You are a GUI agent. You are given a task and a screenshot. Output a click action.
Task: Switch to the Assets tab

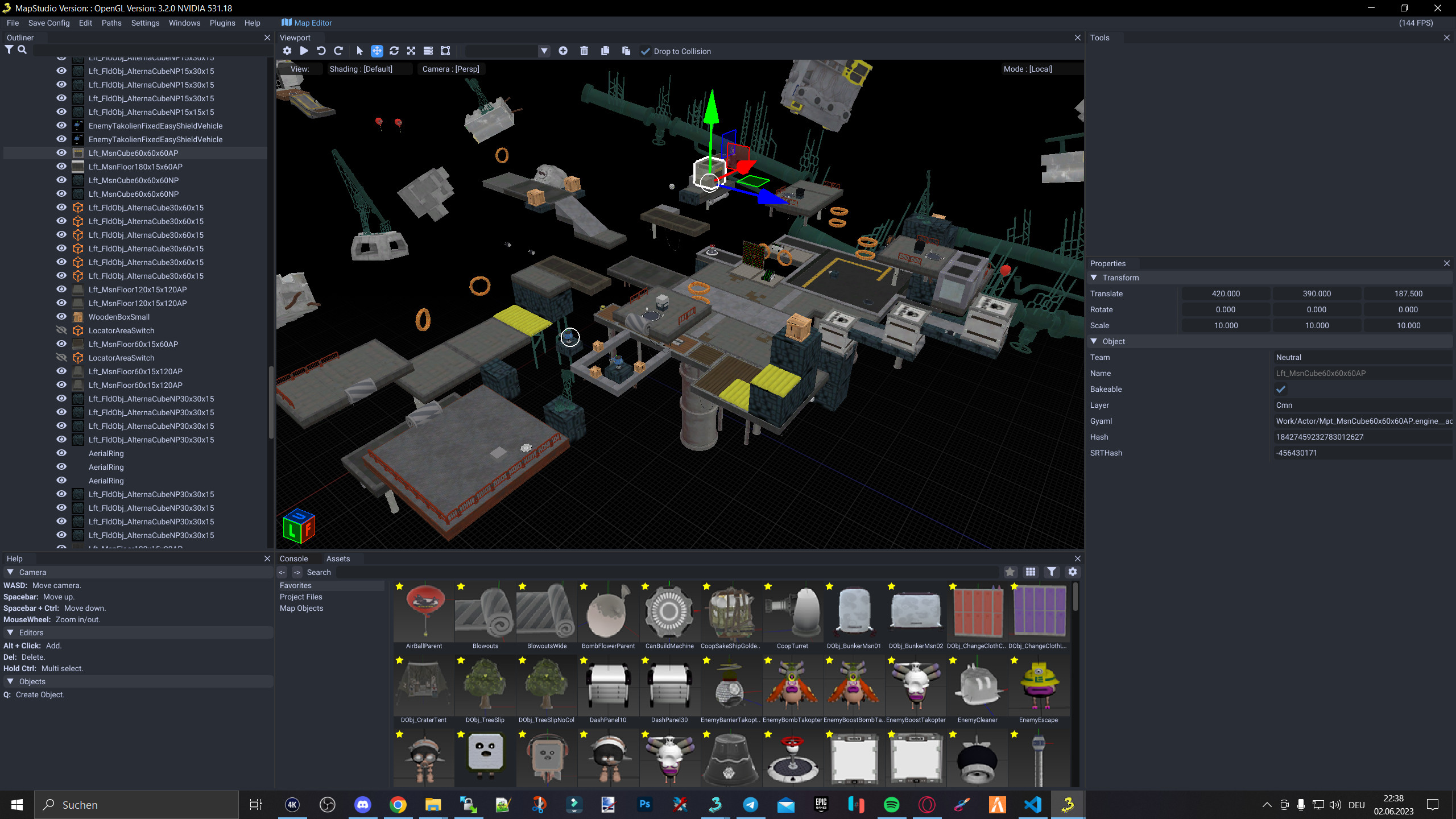338,558
